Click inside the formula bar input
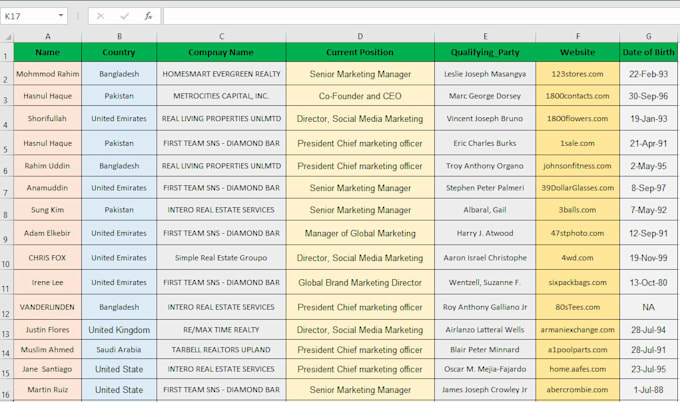This screenshot has height=403, width=680. pos(422,16)
